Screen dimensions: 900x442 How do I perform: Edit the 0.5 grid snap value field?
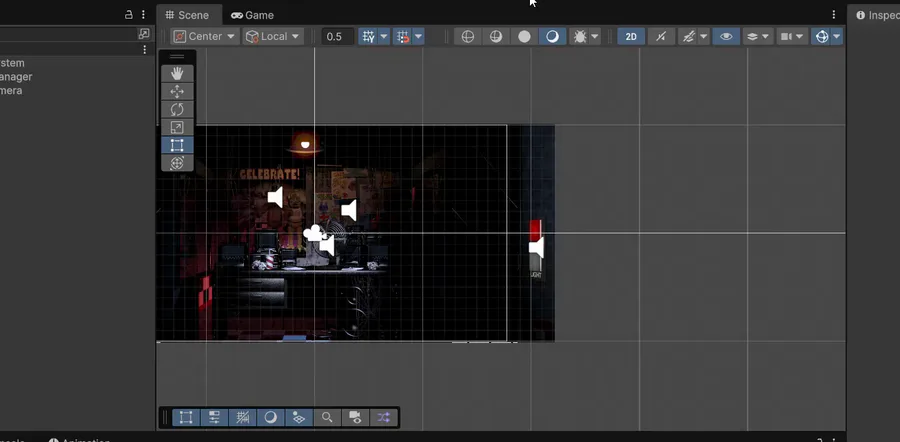tap(337, 36)
